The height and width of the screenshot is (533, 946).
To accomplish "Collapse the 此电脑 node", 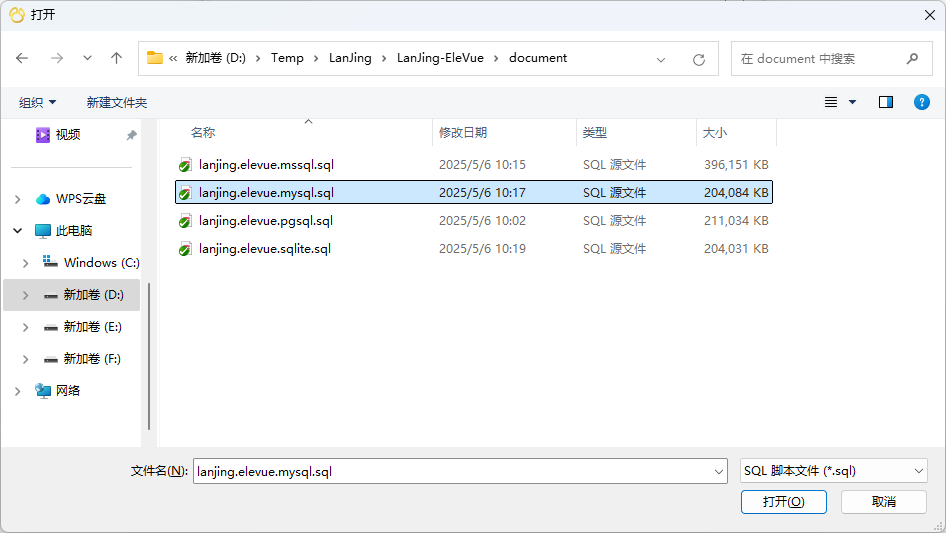I will tap(17, 231).
